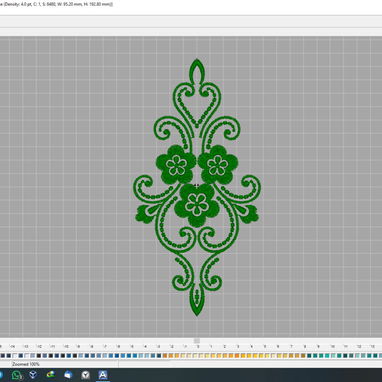
Task: Switch to the active embroidery app 'A' taskbar icon
Action: pyautogui.click(x=103, y=375)
